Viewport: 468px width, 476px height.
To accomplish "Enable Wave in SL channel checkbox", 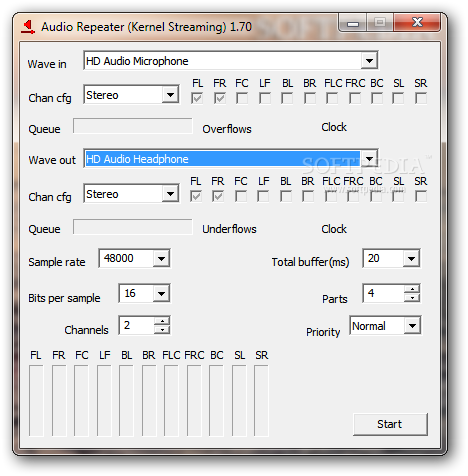I will pyautogui.click(x=399, y=98).
